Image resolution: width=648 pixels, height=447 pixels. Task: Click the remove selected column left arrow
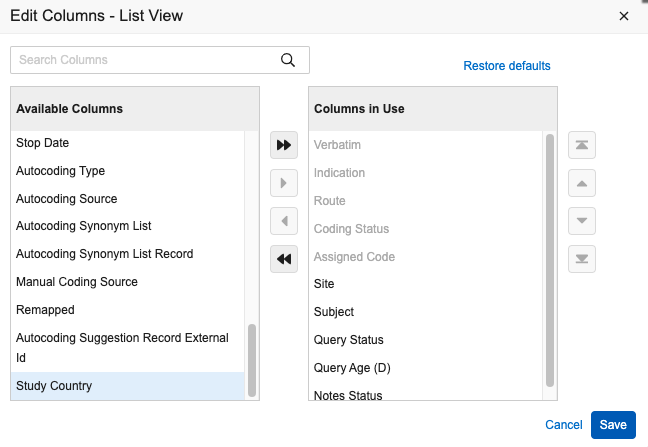[284, 221]
